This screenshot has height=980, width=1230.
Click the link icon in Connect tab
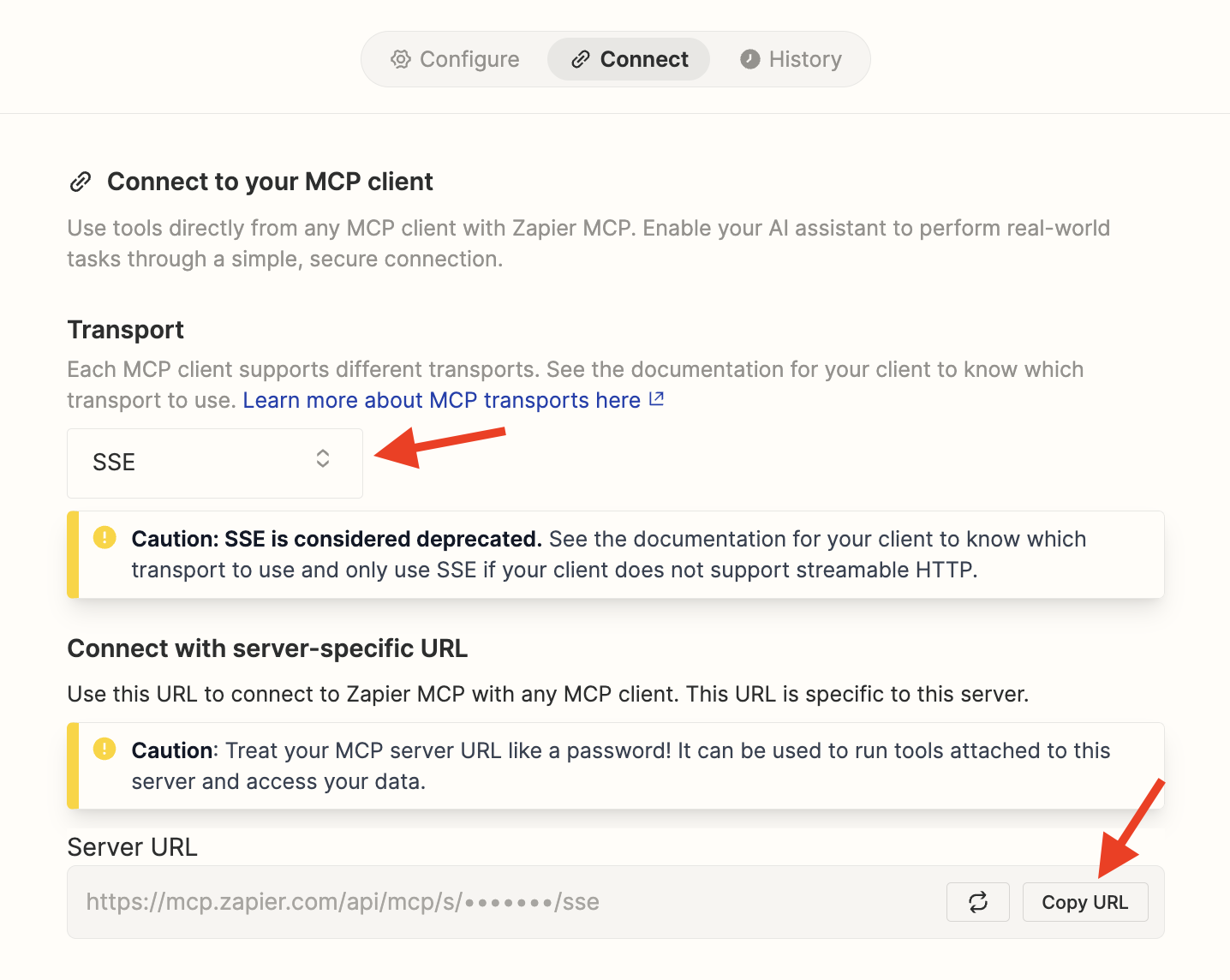[x=581, y=59]
